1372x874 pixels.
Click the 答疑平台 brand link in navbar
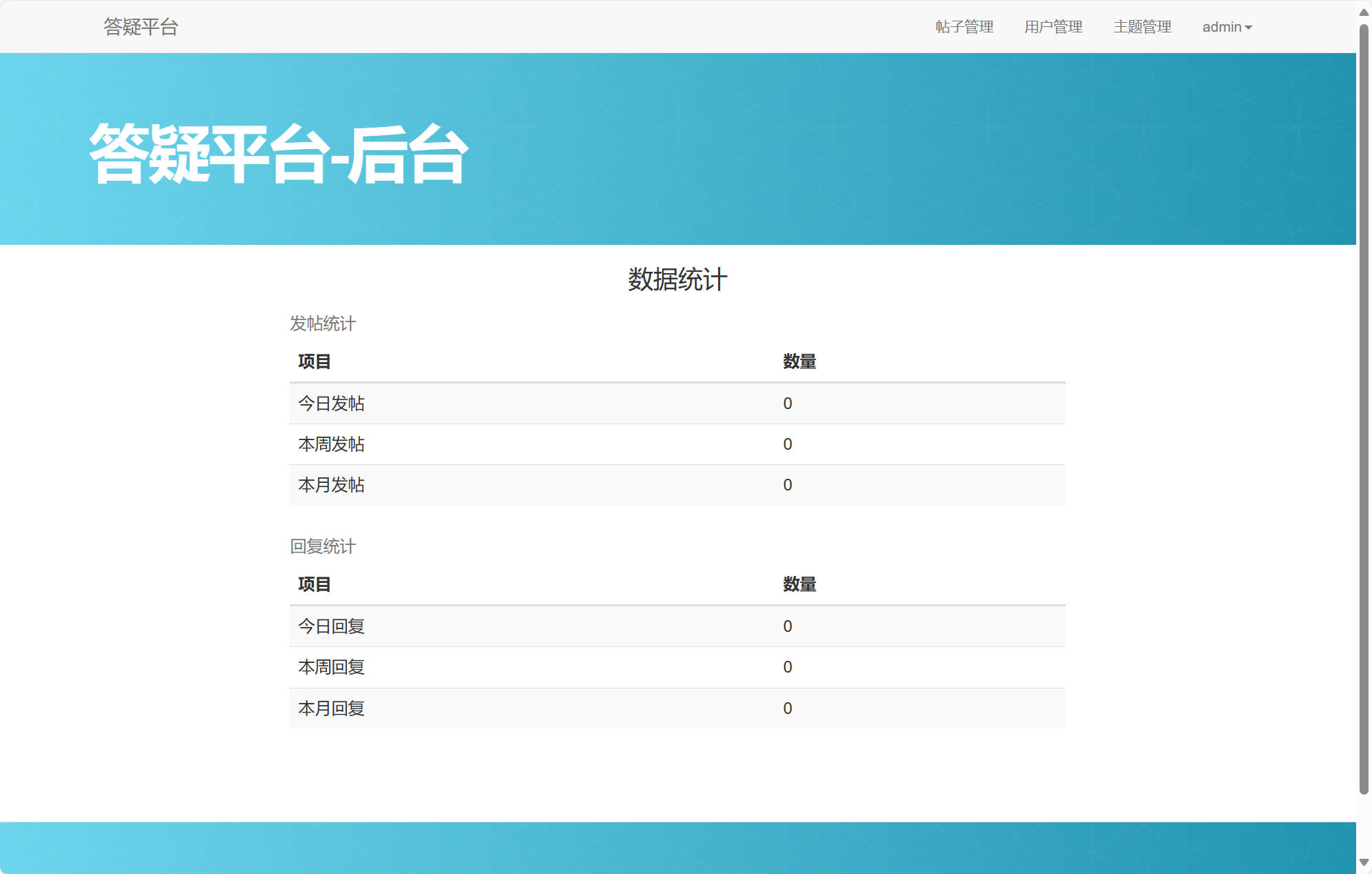click(x=140, y=27)
